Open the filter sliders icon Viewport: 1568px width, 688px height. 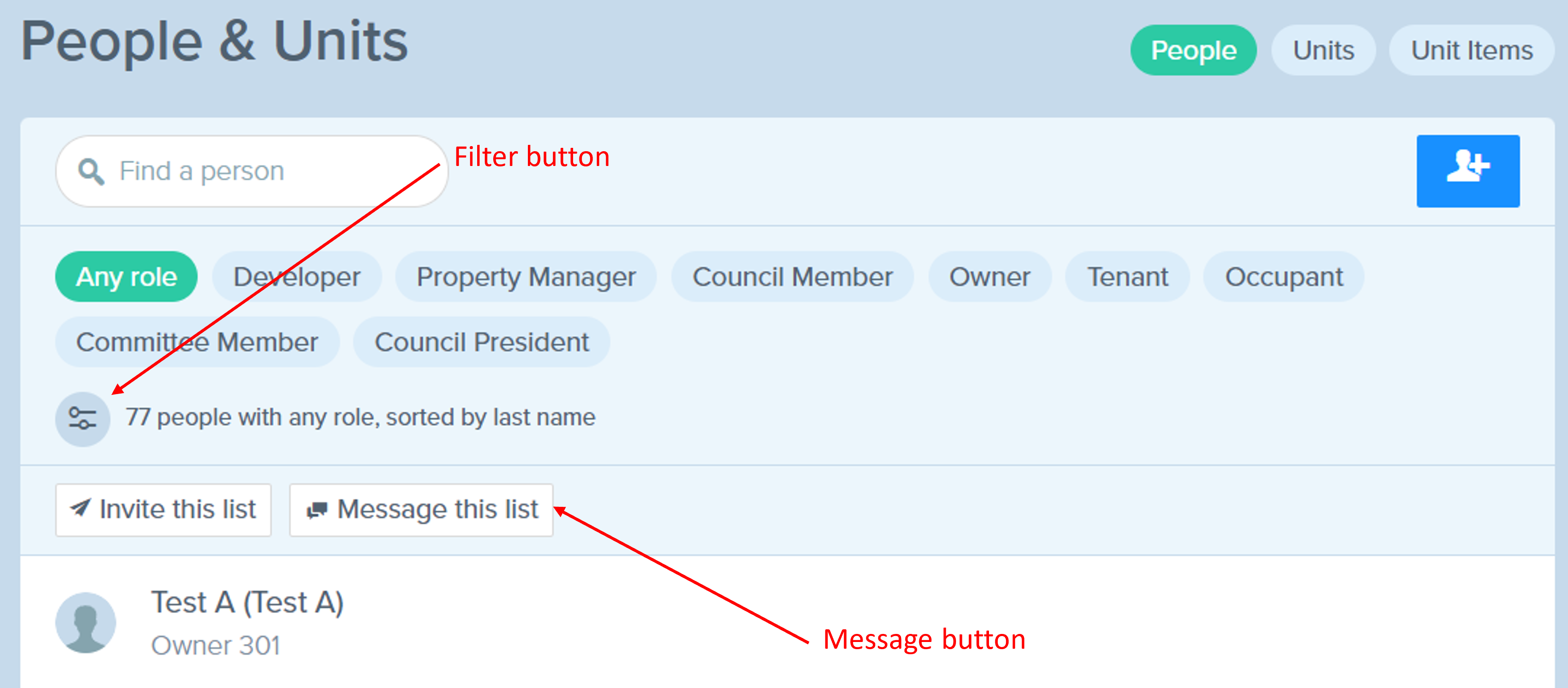(x=83, y=419)
